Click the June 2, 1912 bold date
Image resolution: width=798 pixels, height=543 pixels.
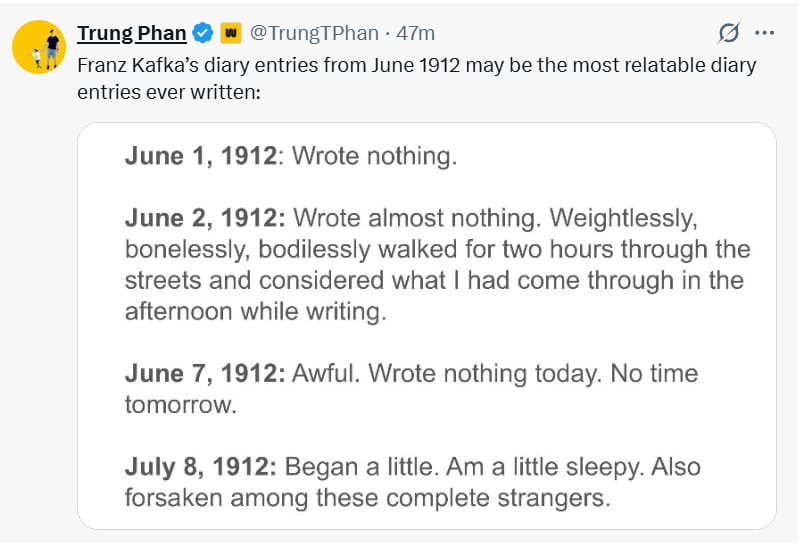pos(205,218)
